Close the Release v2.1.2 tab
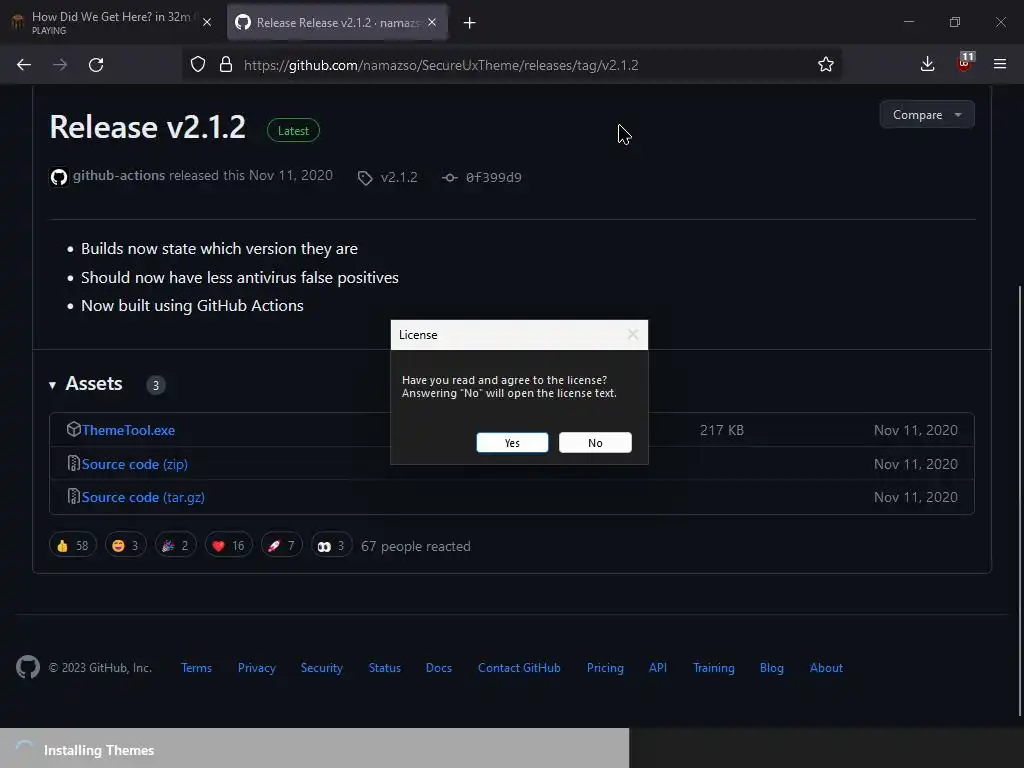This screenshot has width=1024, height=768. pos(432,22)
